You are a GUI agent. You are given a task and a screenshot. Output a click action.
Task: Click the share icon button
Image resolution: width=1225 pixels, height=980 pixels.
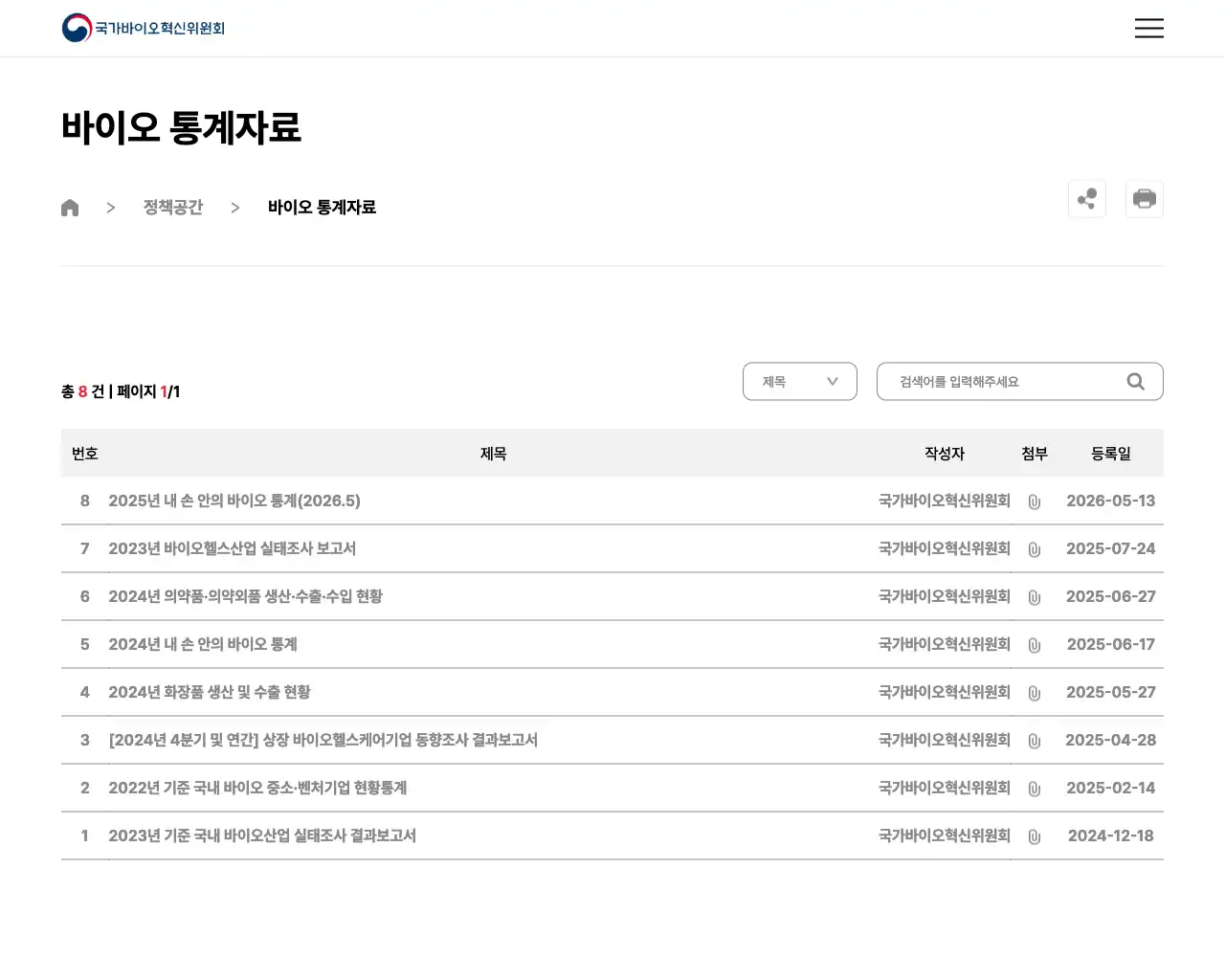tap(1087, 199)
